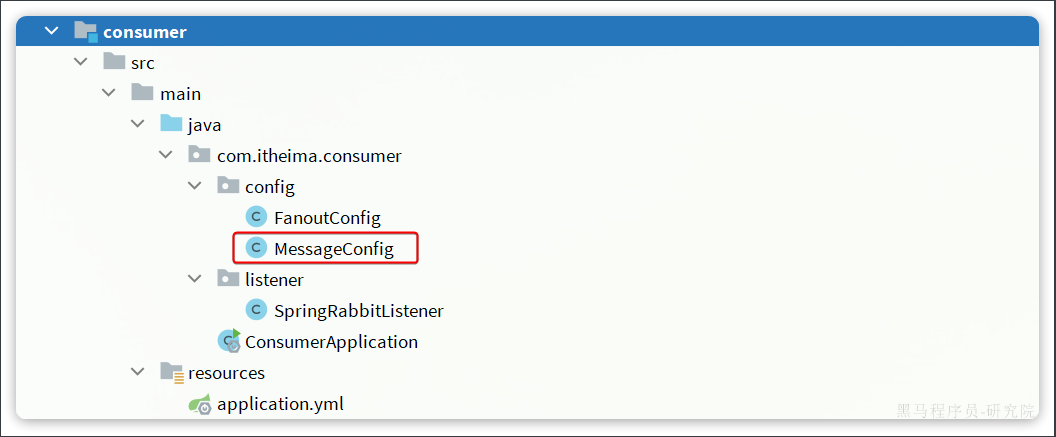Select the src folder label
Viewport: 1056px width, 437px height.
[x=143, y=63]
